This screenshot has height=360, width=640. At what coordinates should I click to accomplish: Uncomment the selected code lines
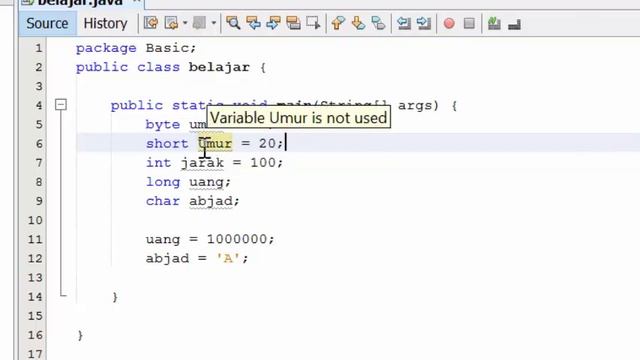pyautogui.click(x=514, y=24)
